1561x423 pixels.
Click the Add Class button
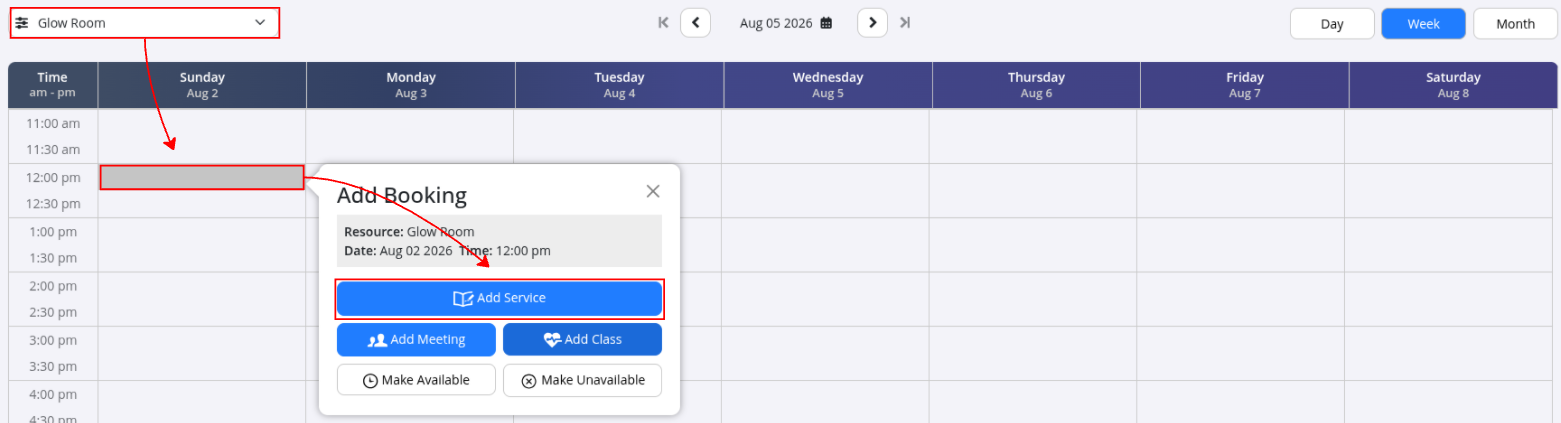[582, 340]
